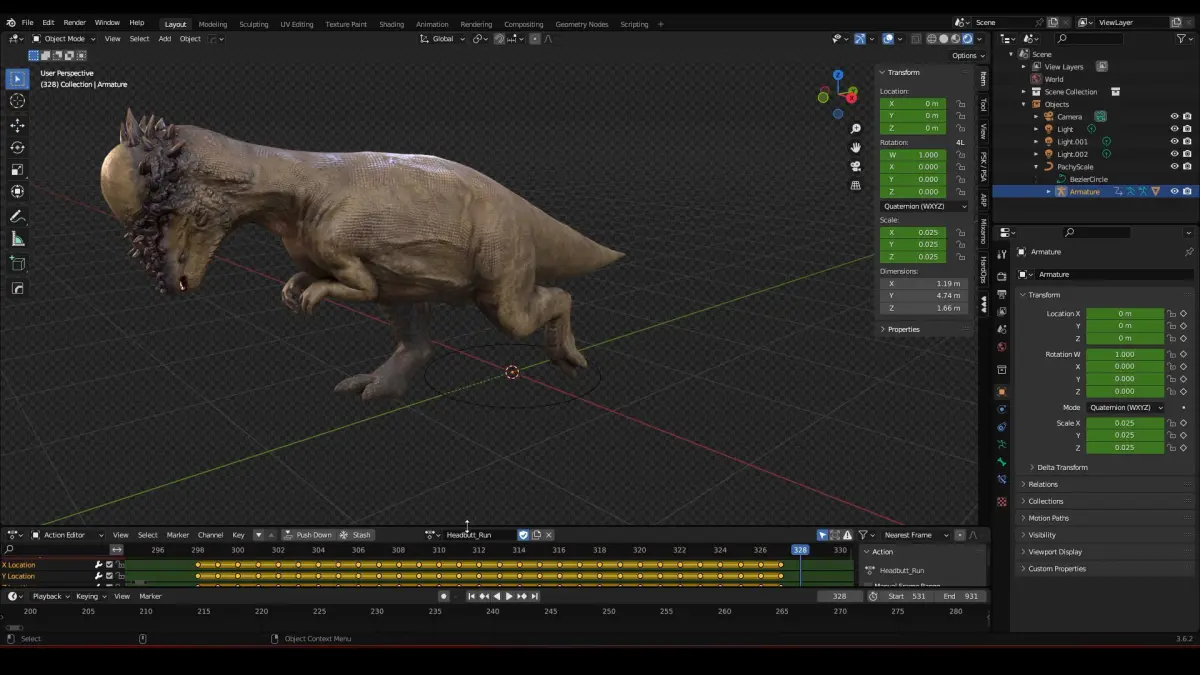Click the zoom magnifier viewport icon
The width and height of the screenshot is (1200, 675).
pos(856,129)
